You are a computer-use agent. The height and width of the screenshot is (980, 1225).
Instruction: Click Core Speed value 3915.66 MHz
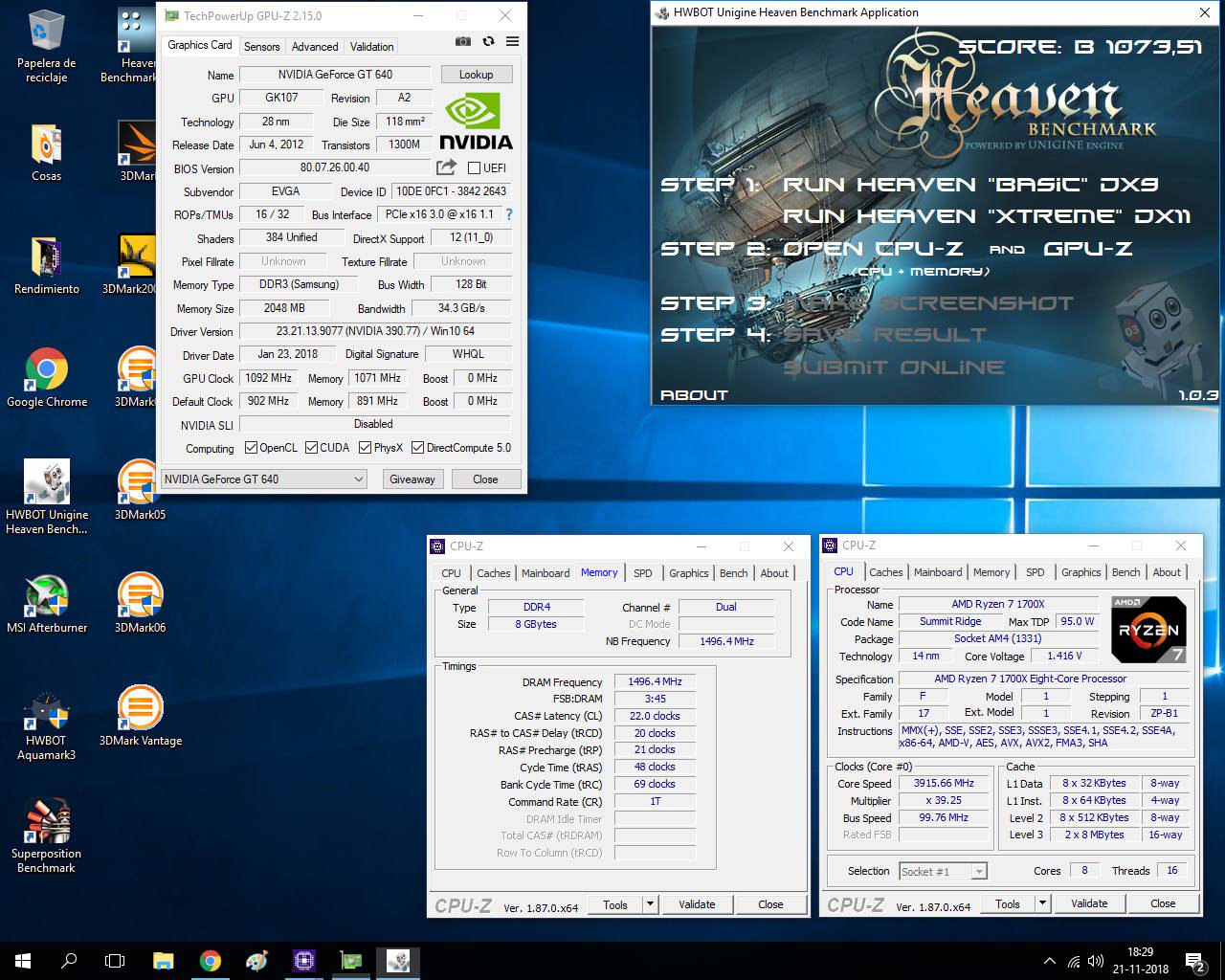(x=944, y=783)
